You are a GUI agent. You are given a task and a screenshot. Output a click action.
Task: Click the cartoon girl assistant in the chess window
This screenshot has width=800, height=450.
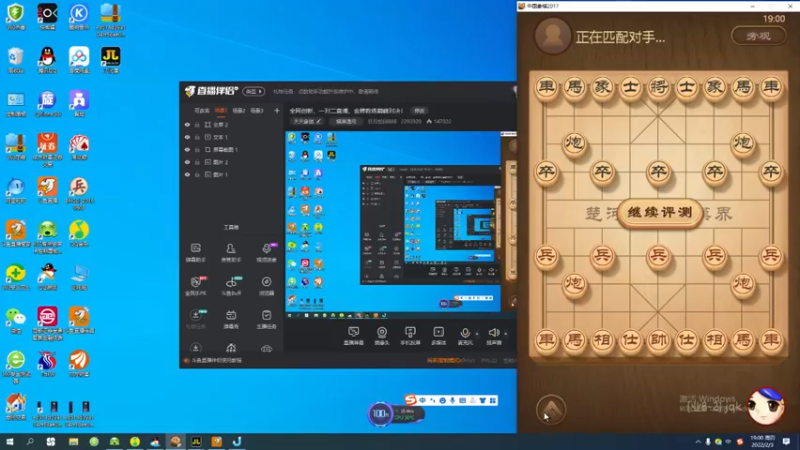pyautogui.click(x=766, y=406)
